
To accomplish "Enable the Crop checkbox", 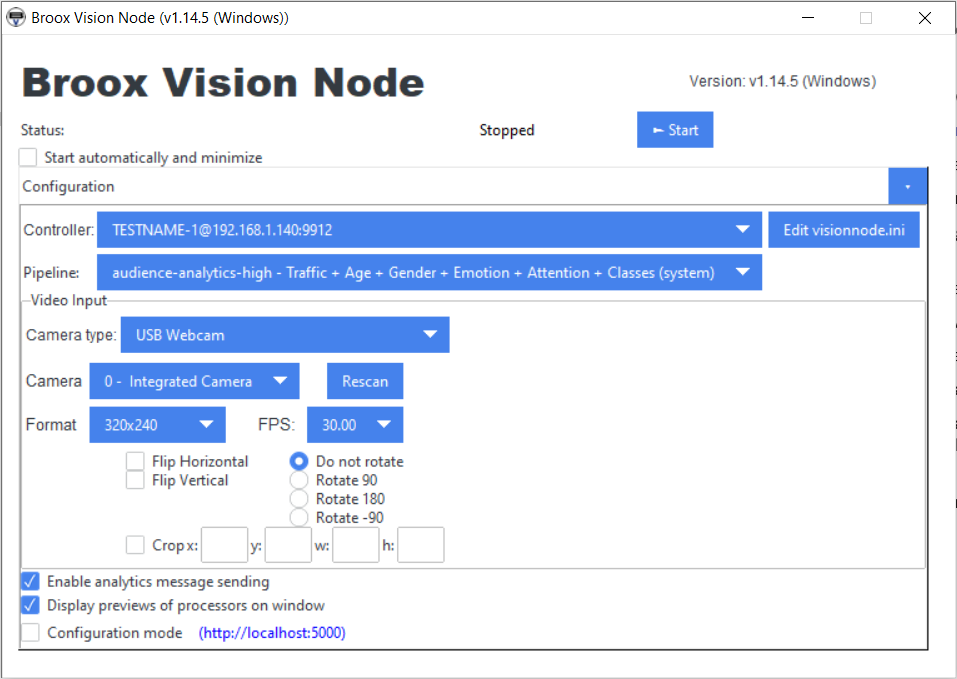I will click(x=135, y=545).
